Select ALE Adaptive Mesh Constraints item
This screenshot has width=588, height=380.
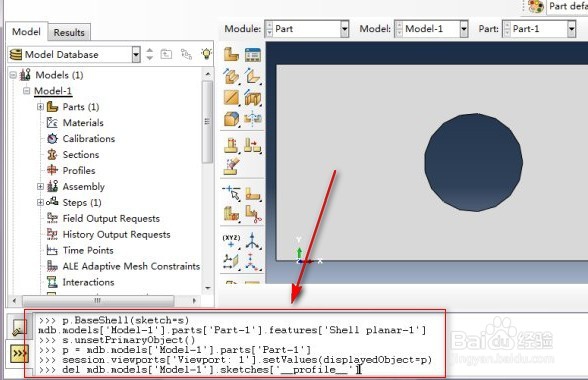tap(131, 266)
